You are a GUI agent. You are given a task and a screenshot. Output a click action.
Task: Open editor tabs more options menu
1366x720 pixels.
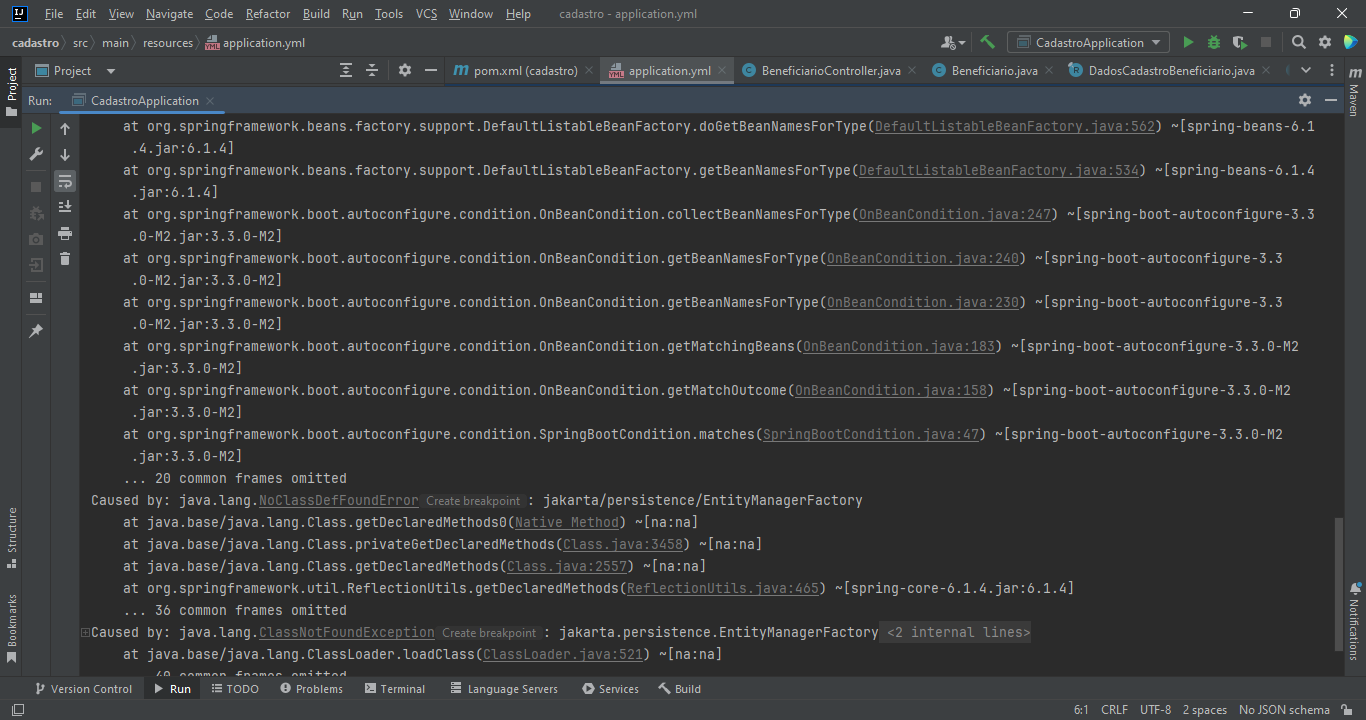click(x=1331, y=70)
